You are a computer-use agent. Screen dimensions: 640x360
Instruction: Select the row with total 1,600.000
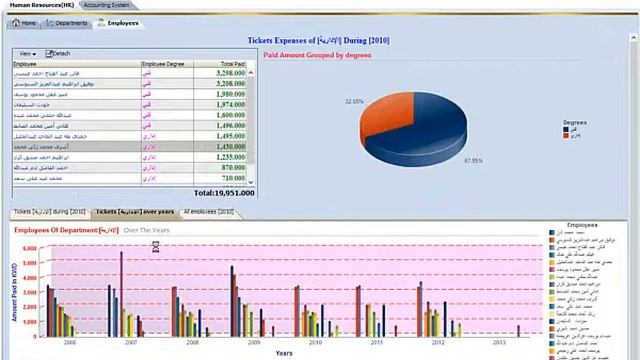pos(129,116)
